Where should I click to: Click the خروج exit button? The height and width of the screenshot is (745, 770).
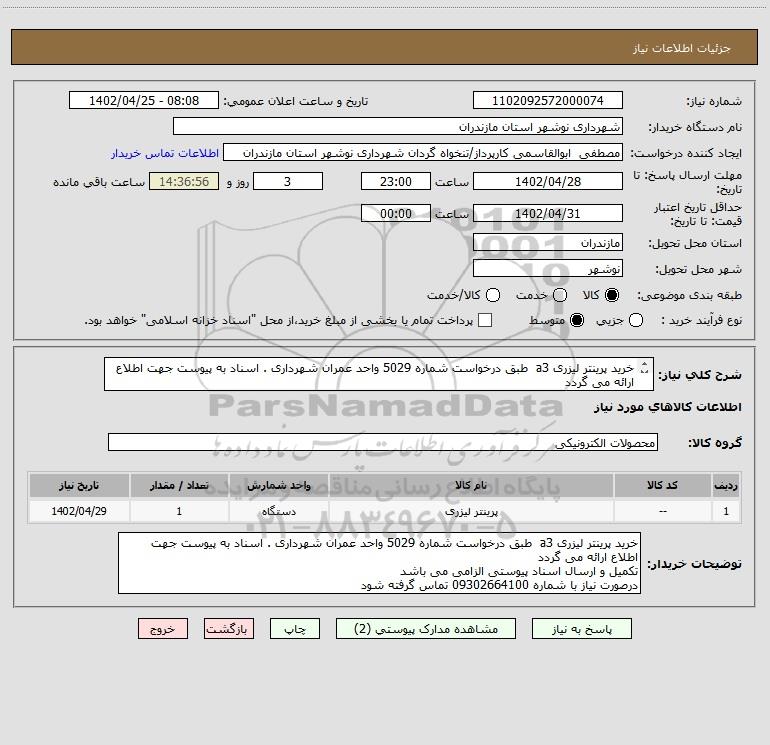(163, 629)
